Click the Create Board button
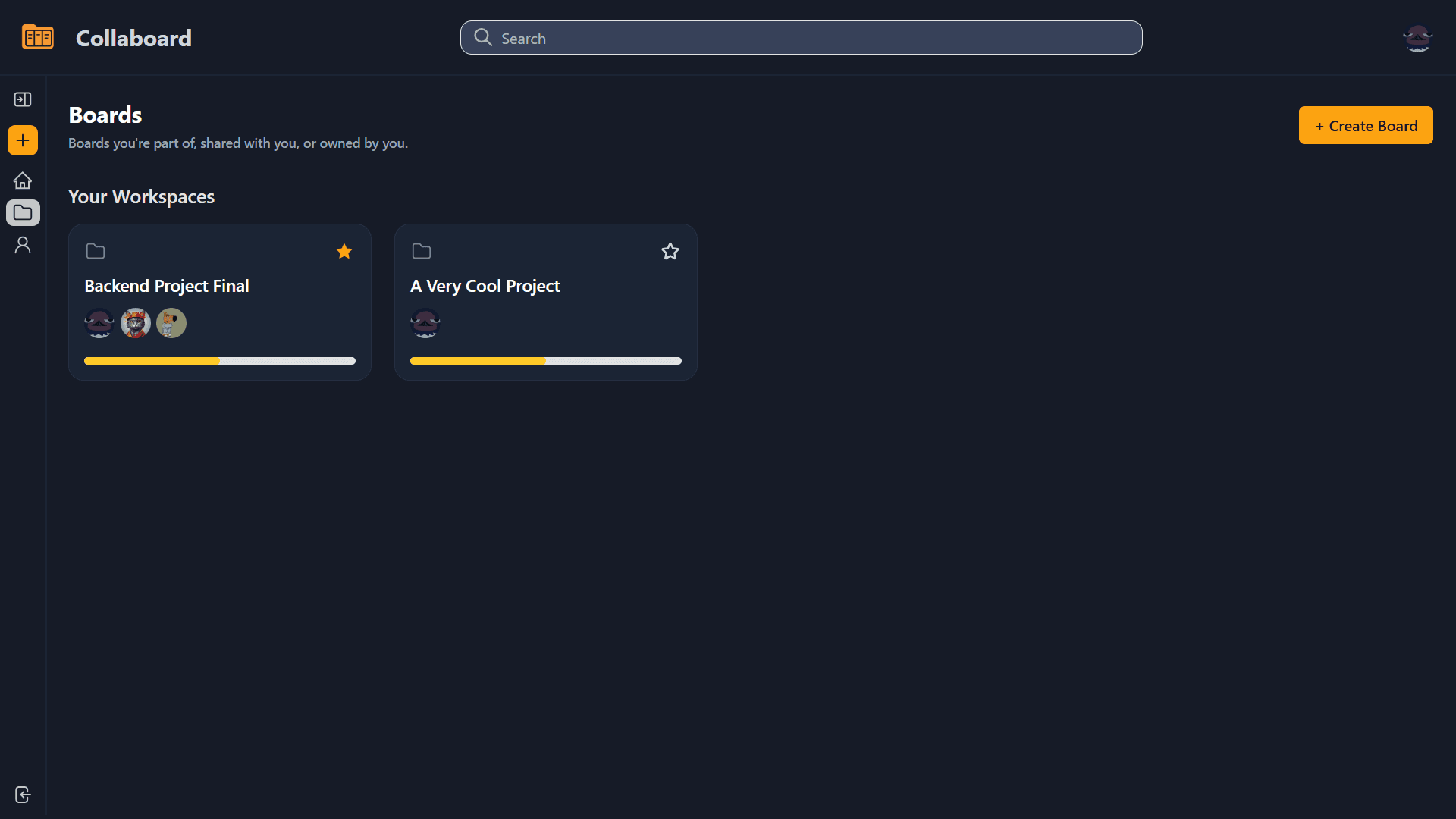The image size is (1456, 819). (1366, 125)
